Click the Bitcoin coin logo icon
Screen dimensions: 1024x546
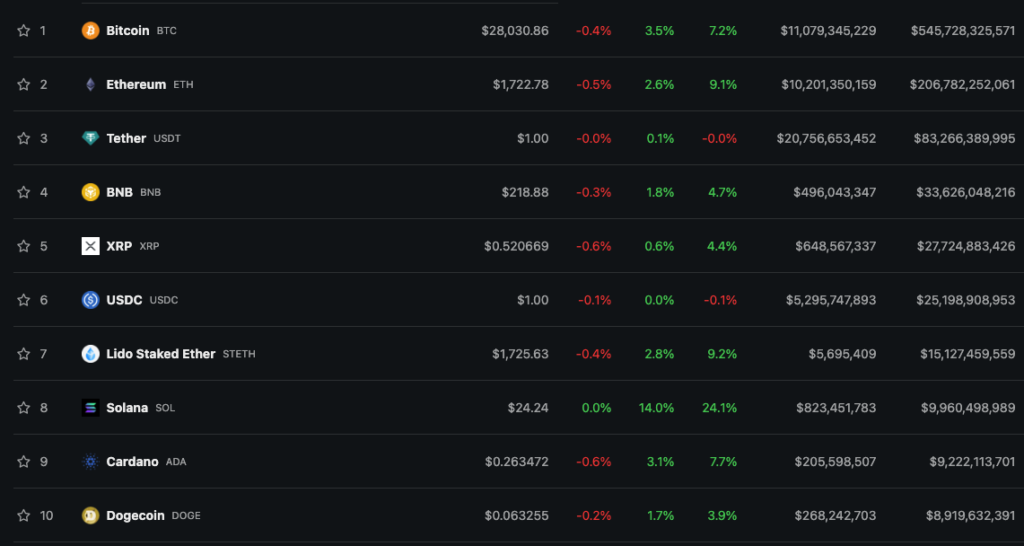point(90,31)
